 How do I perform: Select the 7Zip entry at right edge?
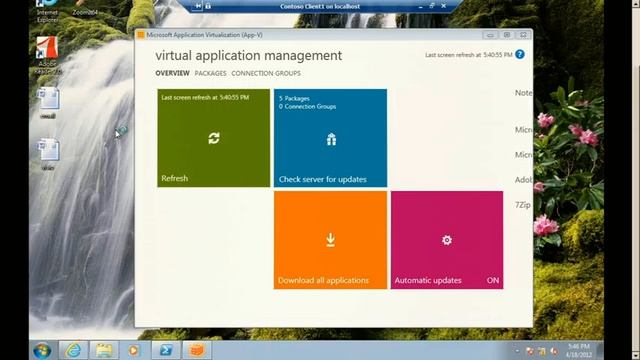coord(523,205)
